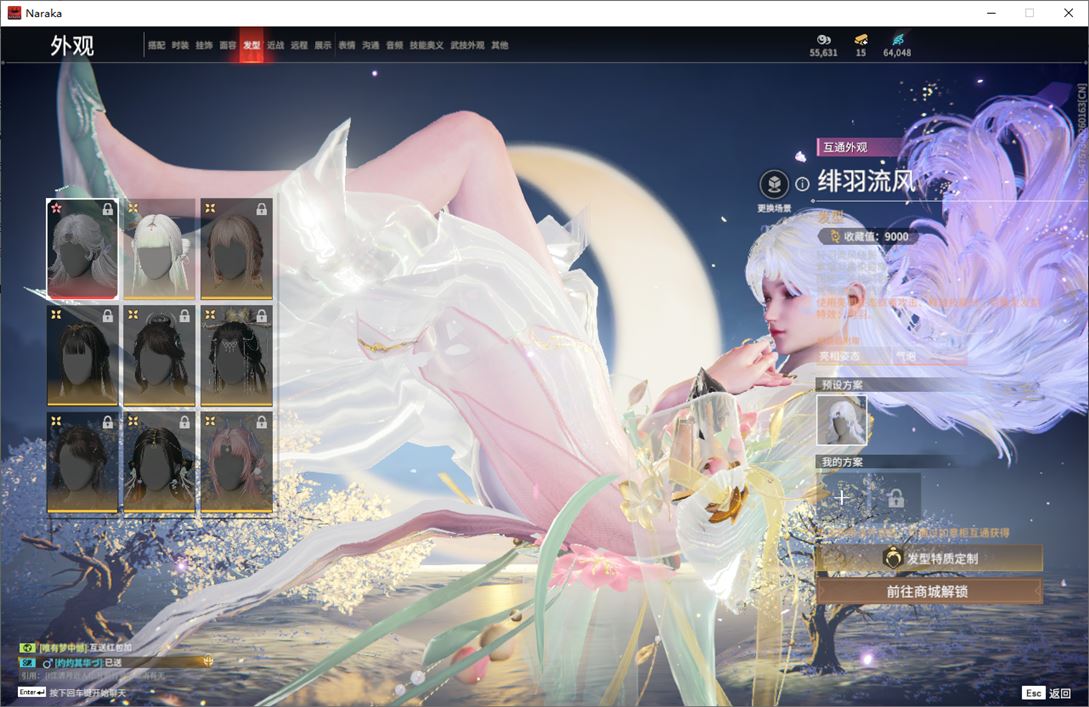Select the preset scheme thumbnail under 预设方案
Image resolution: width=1089 pixels, height=707 pixels.
pos(842,420)
